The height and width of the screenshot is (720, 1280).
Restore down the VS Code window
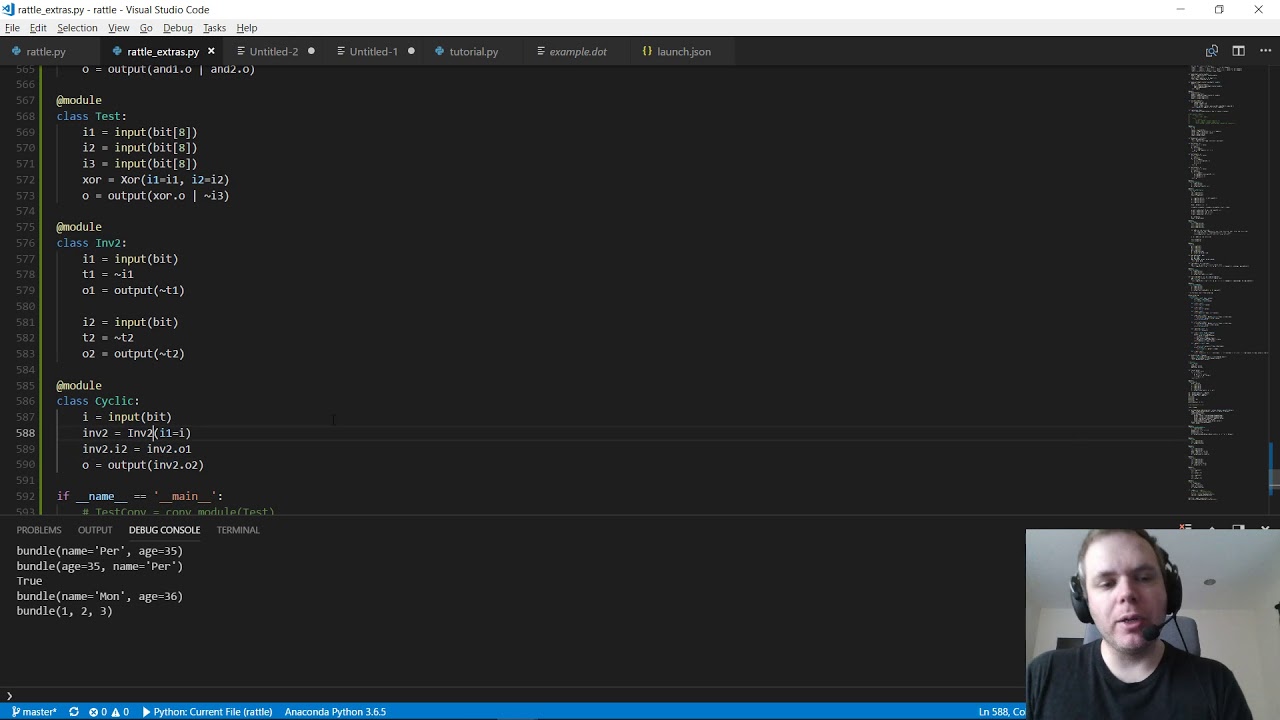click(1219, 9)
